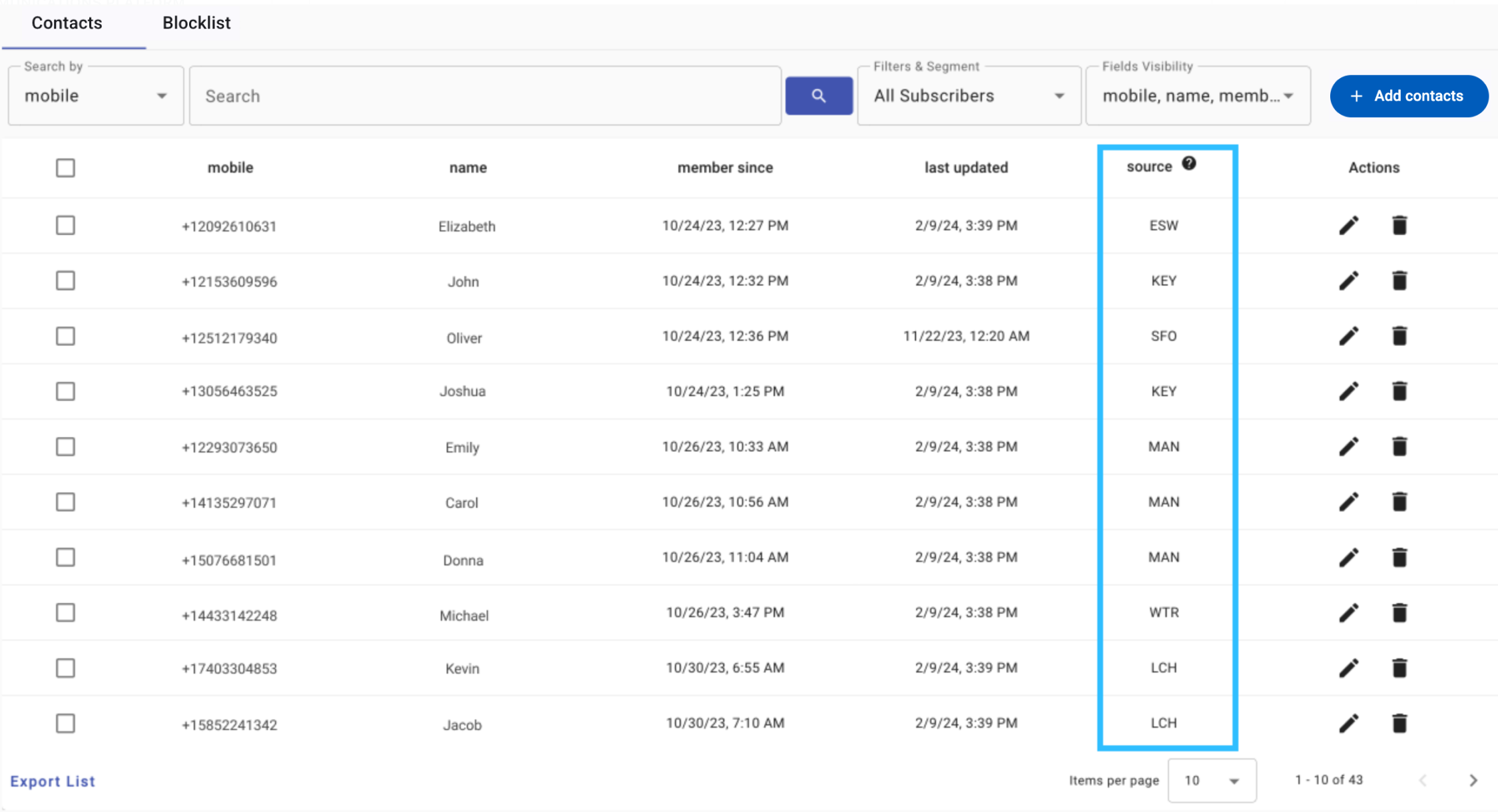Check the box next to Oliver

point(65,336)
